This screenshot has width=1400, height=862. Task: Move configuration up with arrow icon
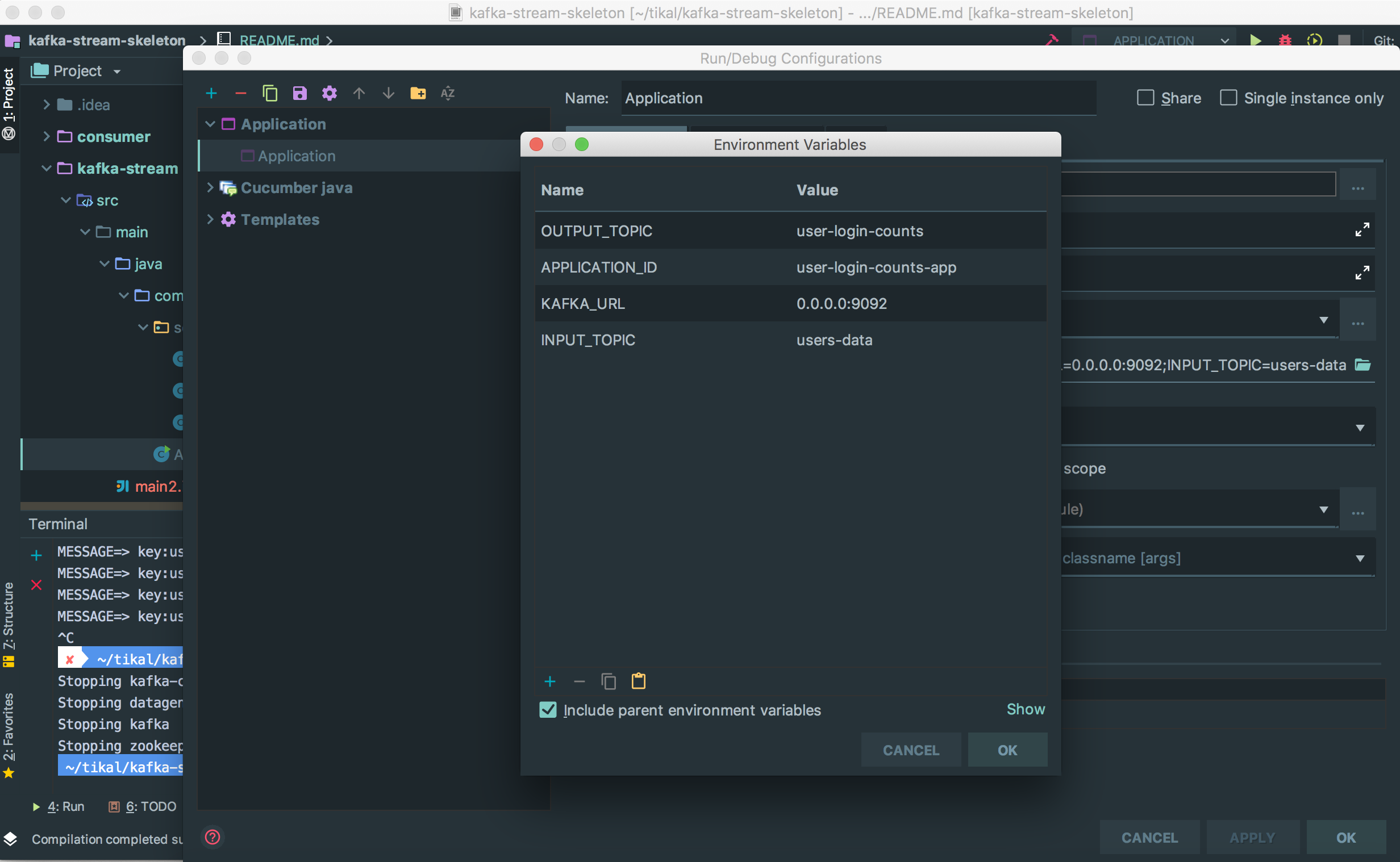tap(359, 93)
